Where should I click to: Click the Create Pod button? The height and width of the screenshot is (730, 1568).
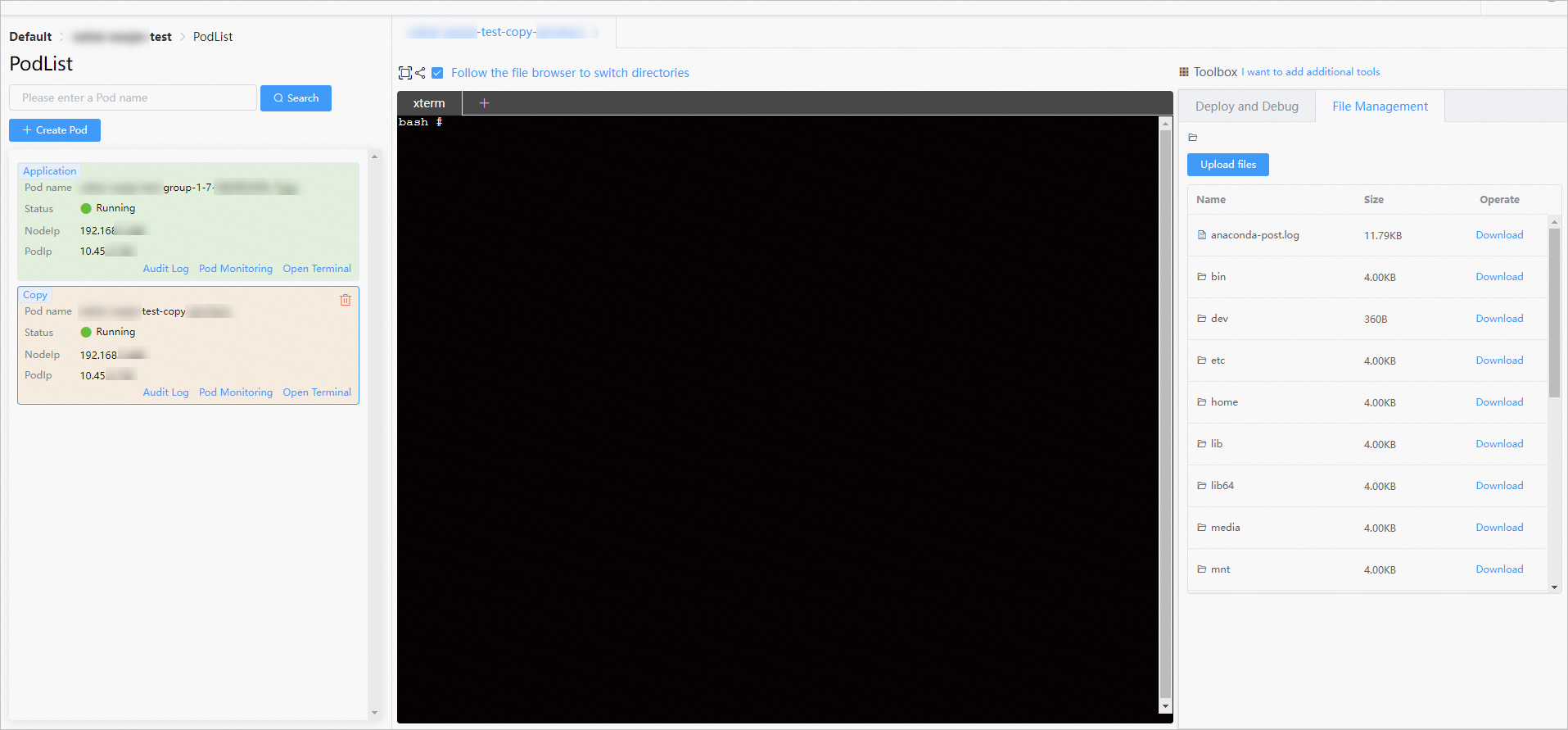(x=55, y=130)
